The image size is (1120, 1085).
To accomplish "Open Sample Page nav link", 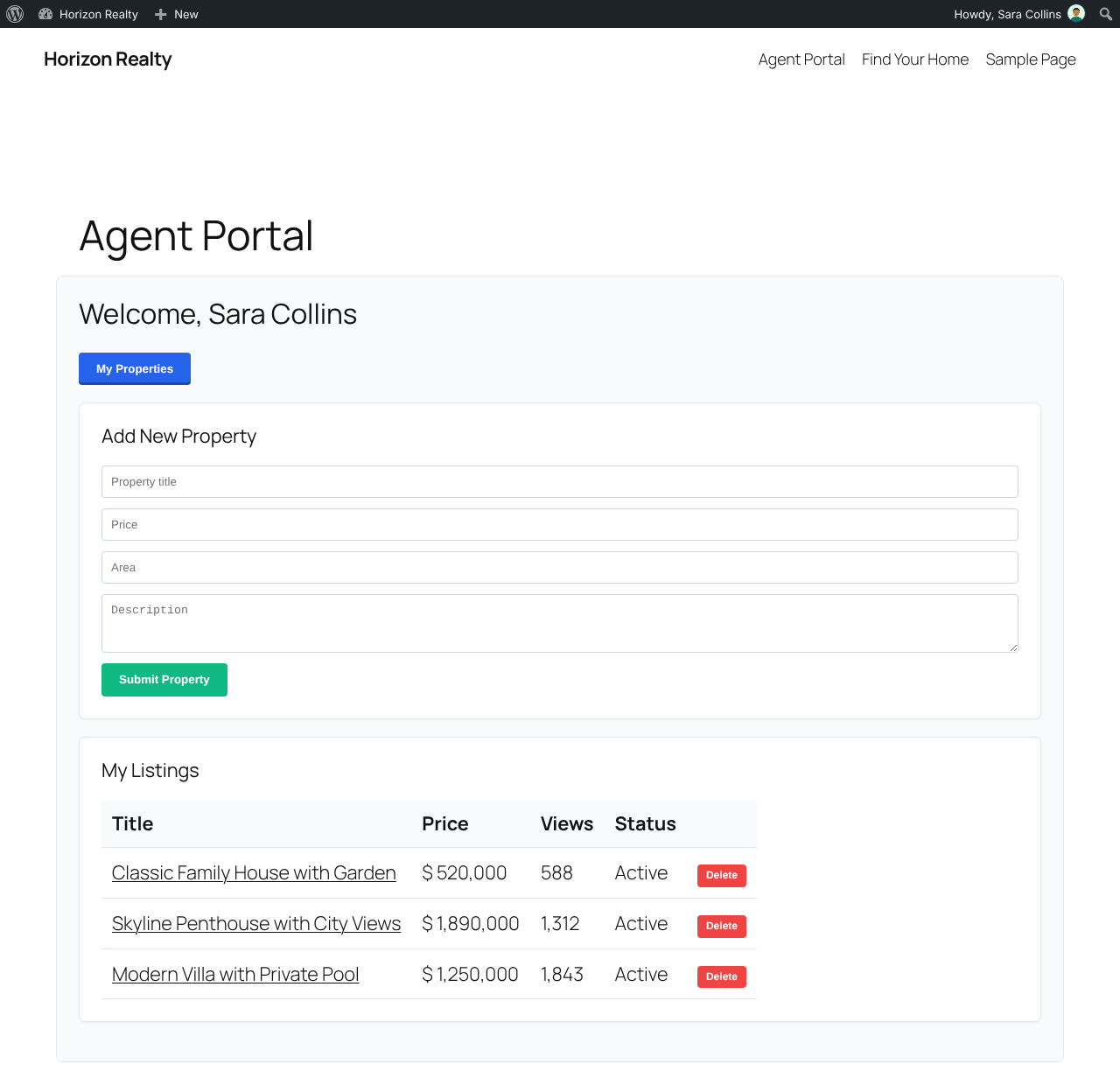I will pos(1031,59).
